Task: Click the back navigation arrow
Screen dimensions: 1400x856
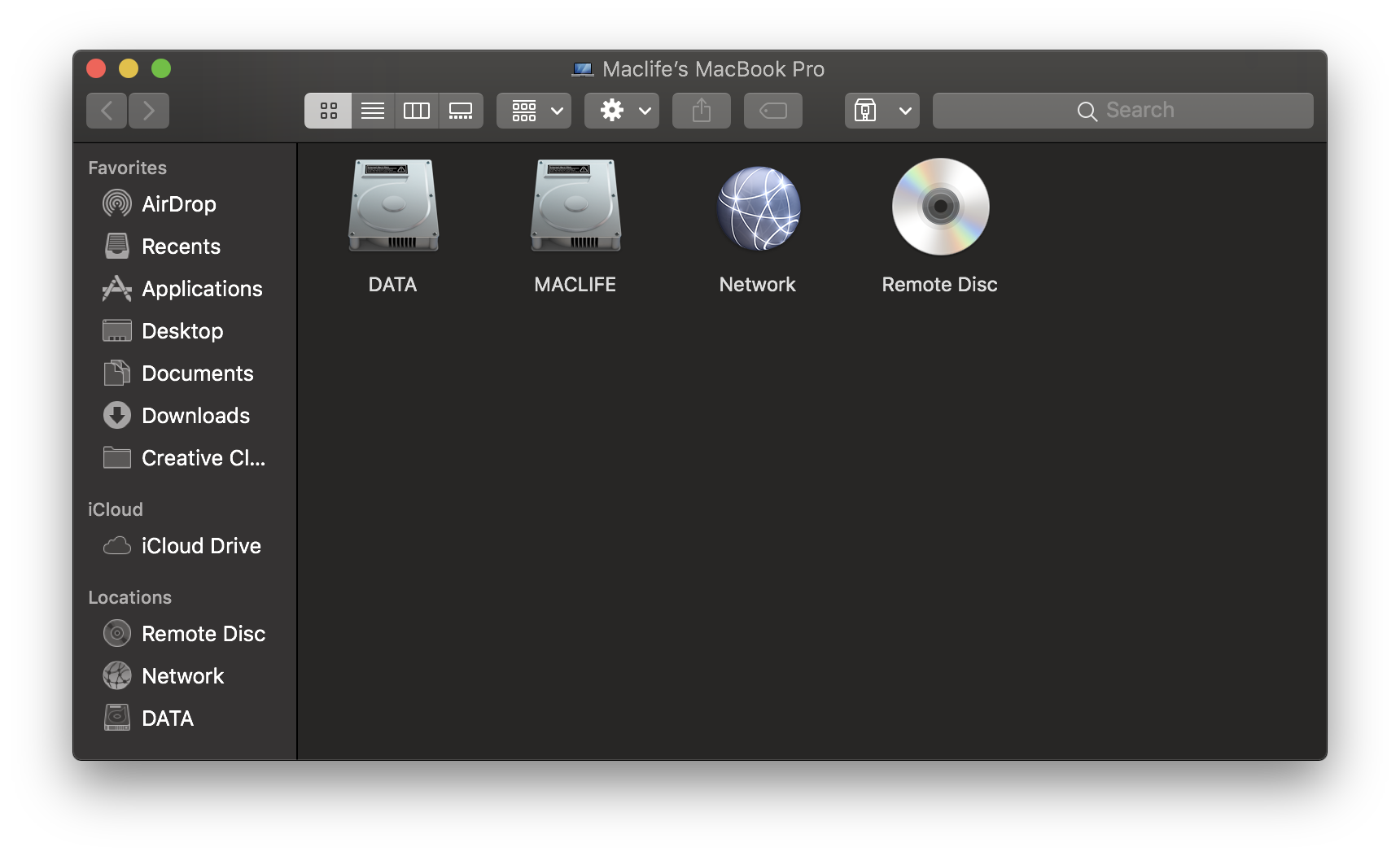Action: tap(107, 110)
